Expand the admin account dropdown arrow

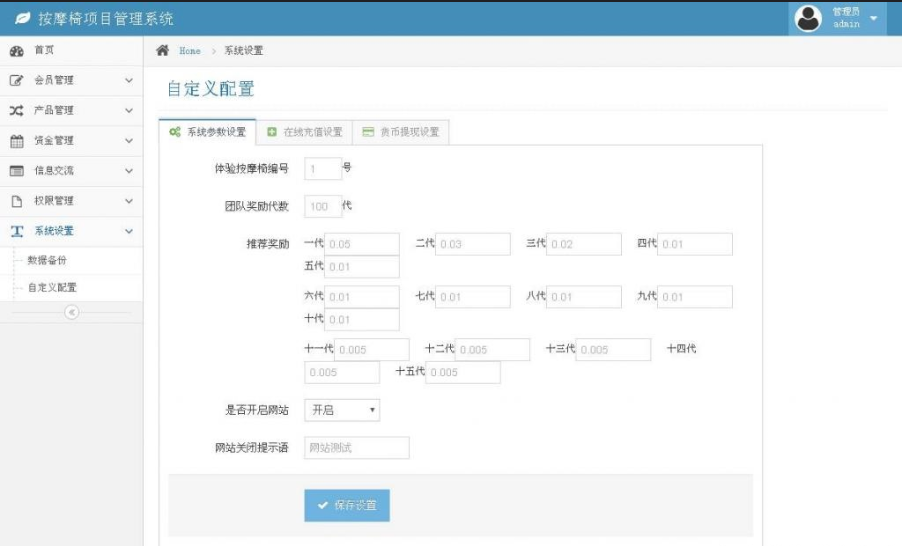[873, 19]
